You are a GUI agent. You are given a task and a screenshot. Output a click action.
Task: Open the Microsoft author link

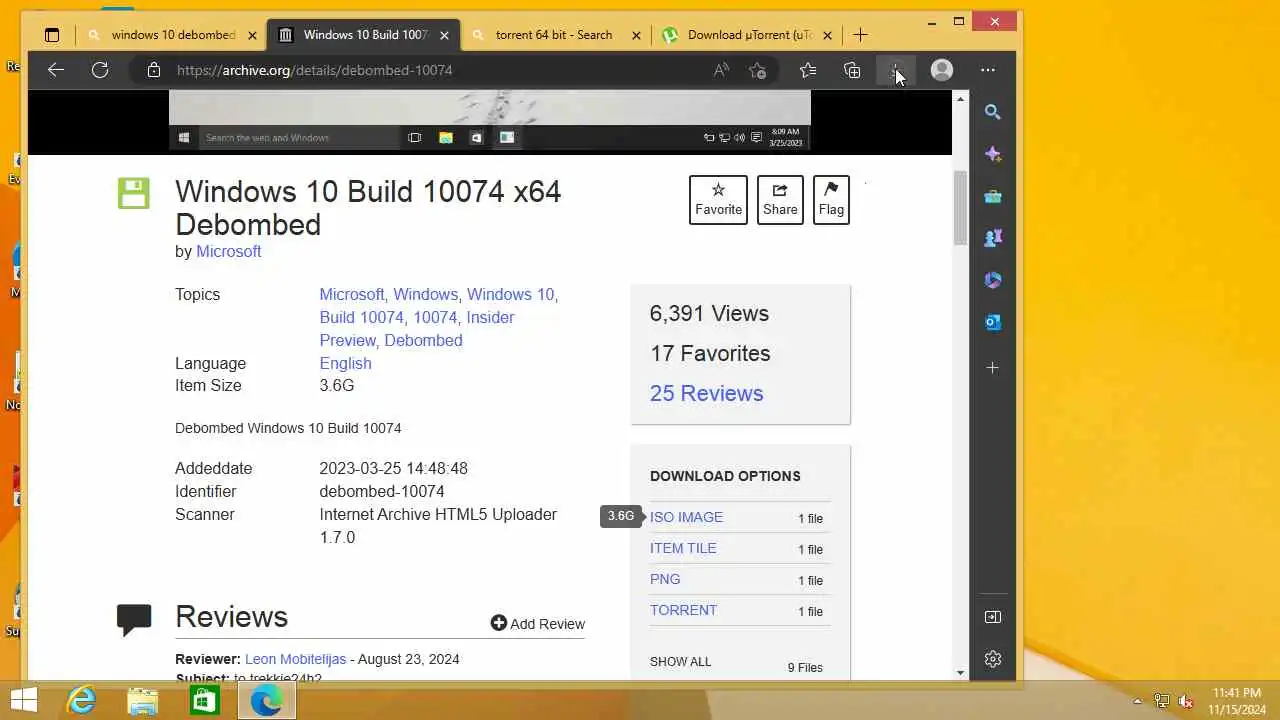(x=228, y=251)
